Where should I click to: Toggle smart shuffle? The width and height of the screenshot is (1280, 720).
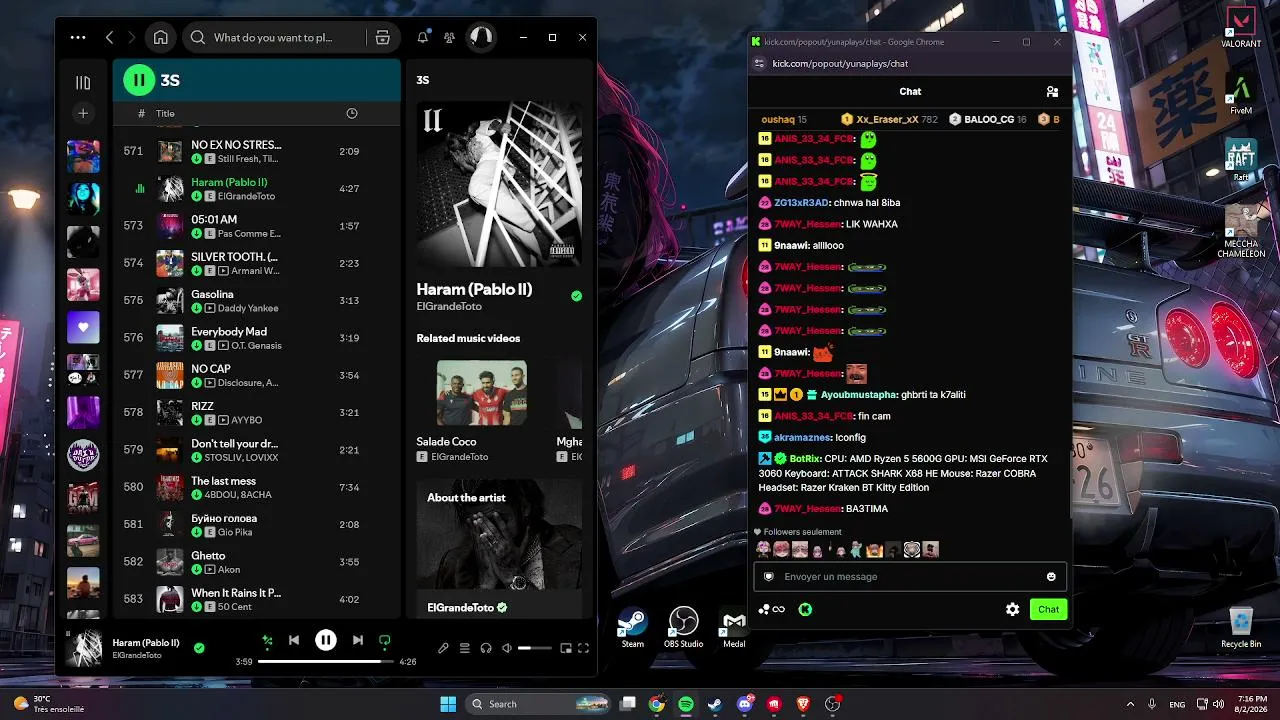267,640
